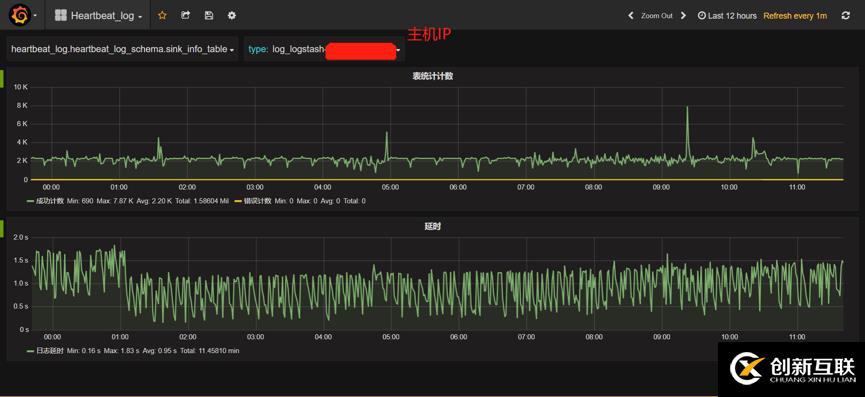865x397 pixels.
Task: Open the 表统计计数 panel title menu
Action: tap(432, 76)
